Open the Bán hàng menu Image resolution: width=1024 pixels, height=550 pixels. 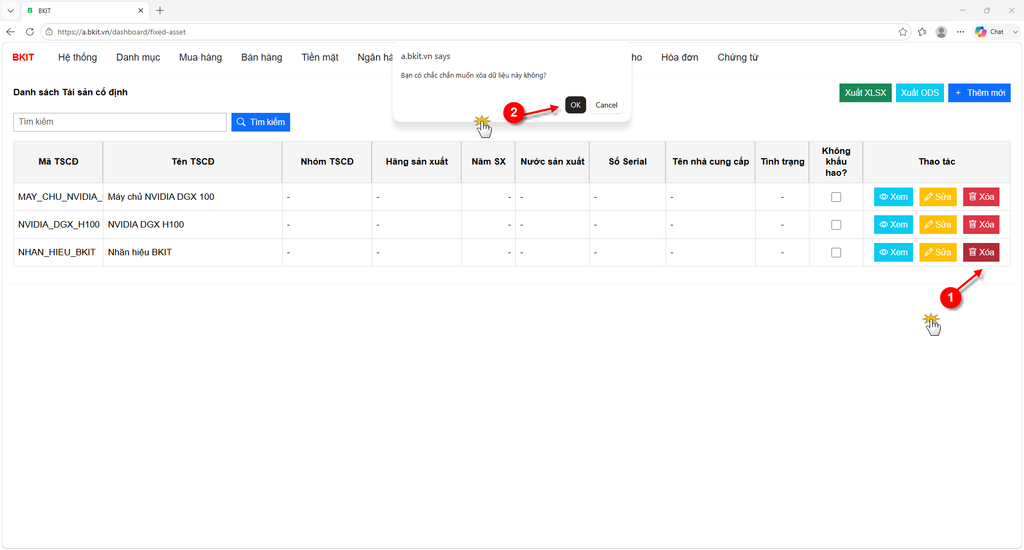click(x=261, y=57)
